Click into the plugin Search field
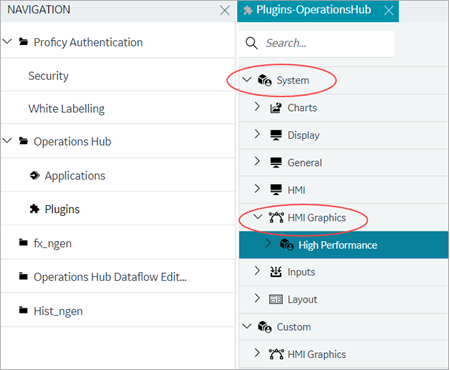 317,43
